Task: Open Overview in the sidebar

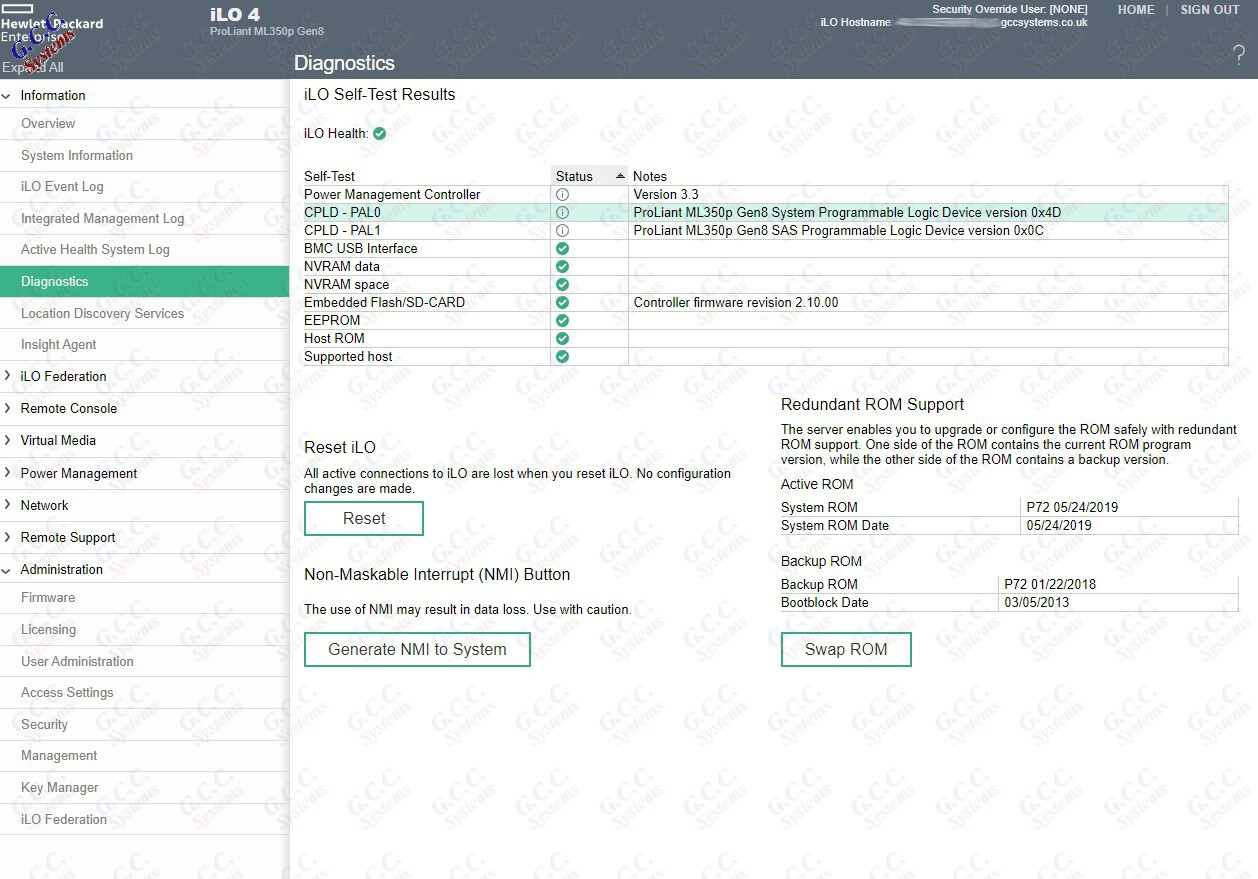Action: pyautogui.click(x=48, y=124)
